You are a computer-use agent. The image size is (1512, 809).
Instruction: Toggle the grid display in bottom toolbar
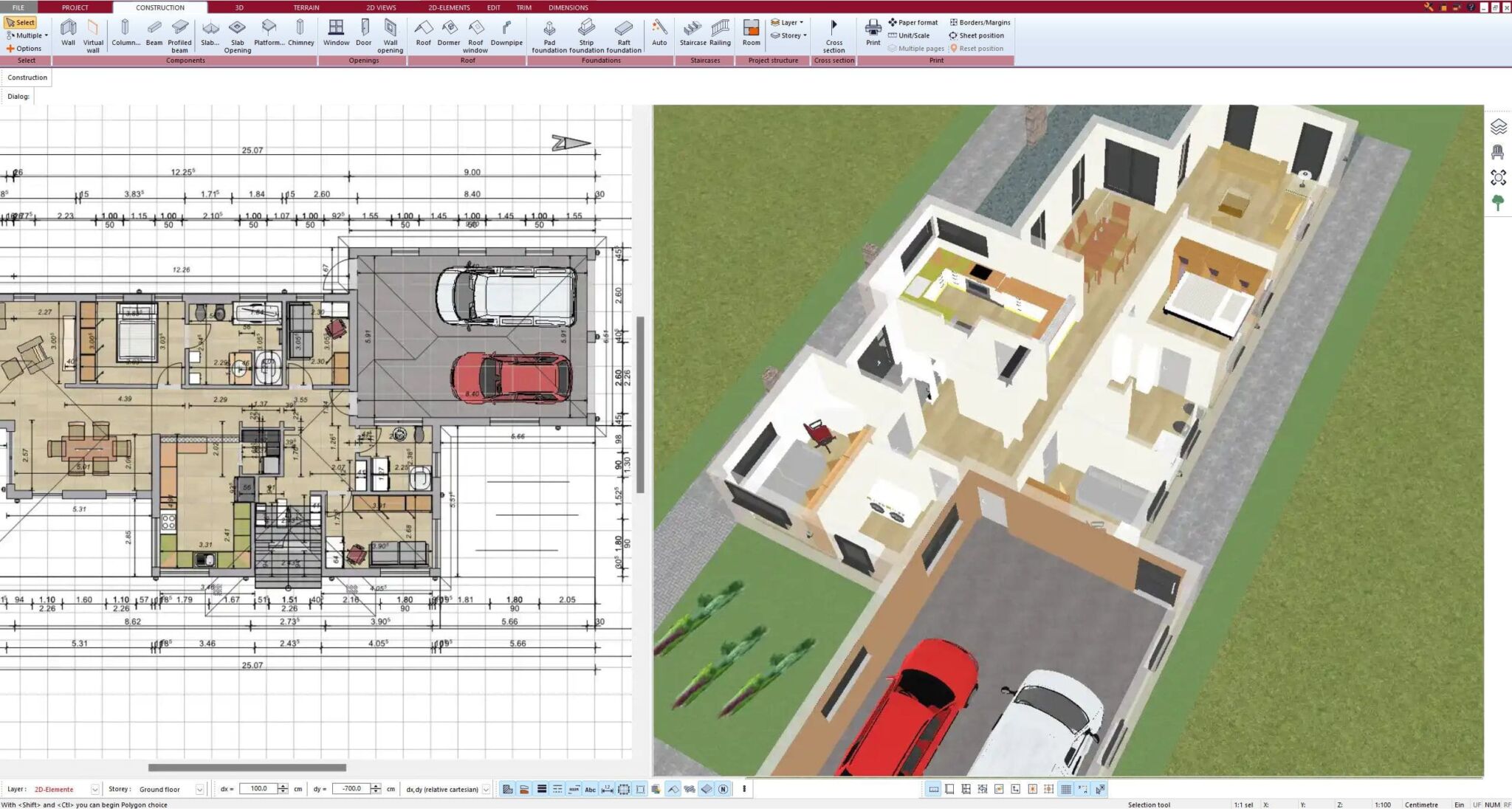tap(1067, 789)
